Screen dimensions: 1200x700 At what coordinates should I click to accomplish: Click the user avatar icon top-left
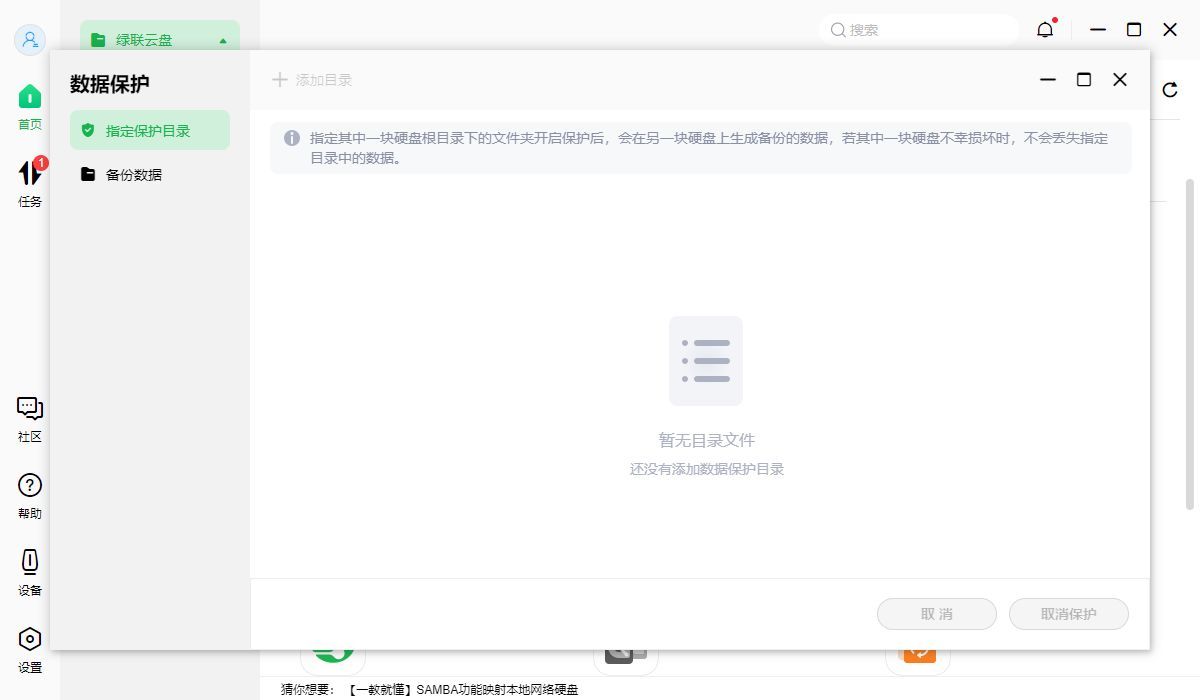(30, 40)
